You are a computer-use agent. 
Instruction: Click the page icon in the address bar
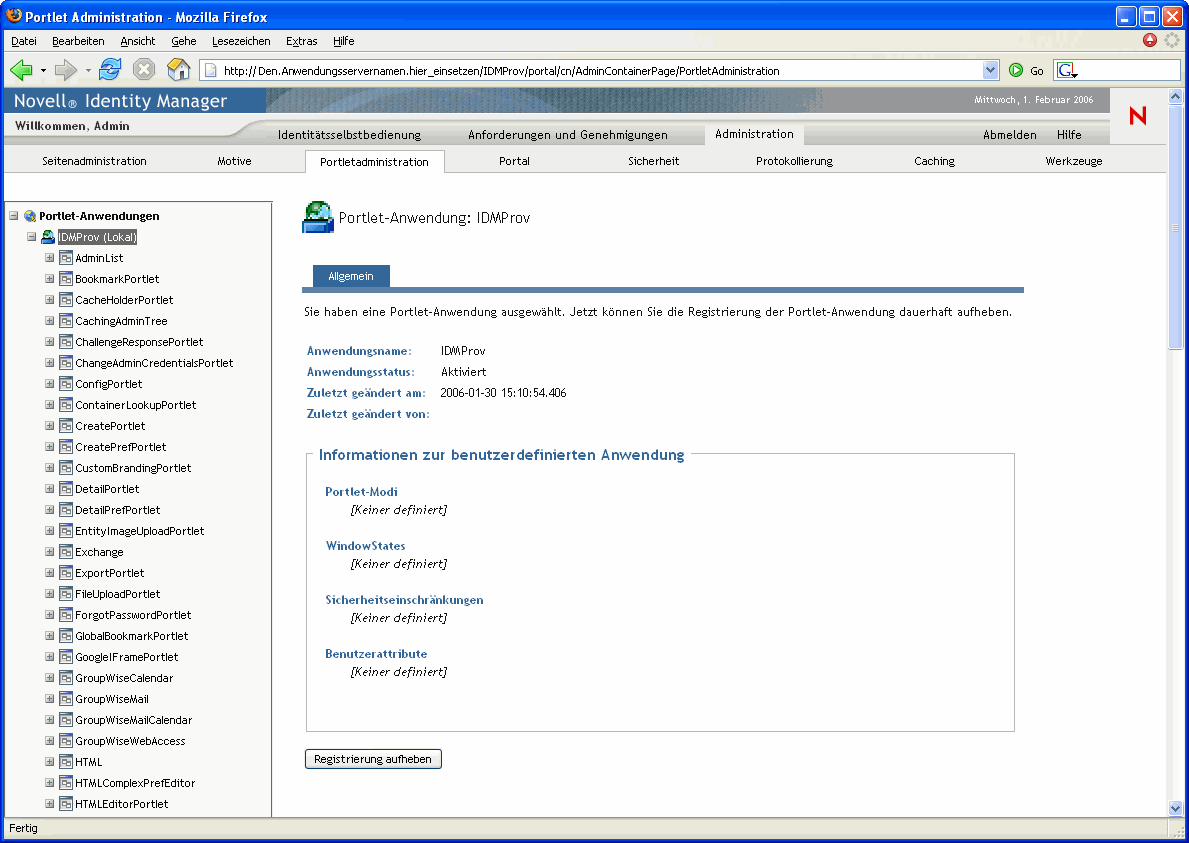coord(212,71)
